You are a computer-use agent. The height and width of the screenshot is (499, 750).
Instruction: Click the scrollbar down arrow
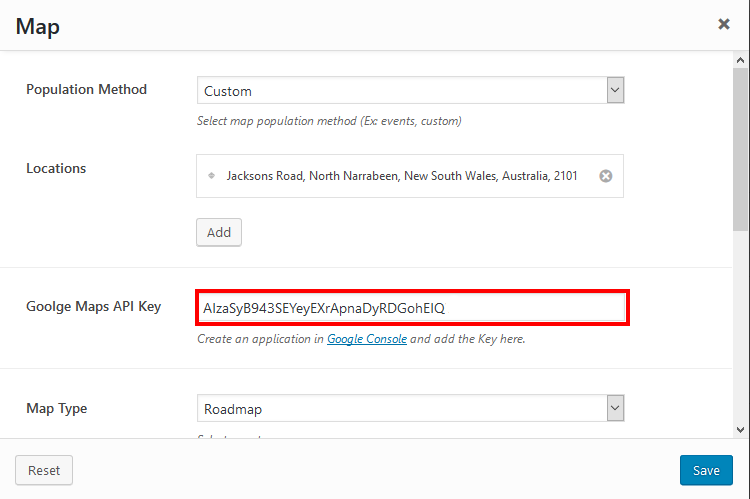pyautogui.click(x=741, y=429)
